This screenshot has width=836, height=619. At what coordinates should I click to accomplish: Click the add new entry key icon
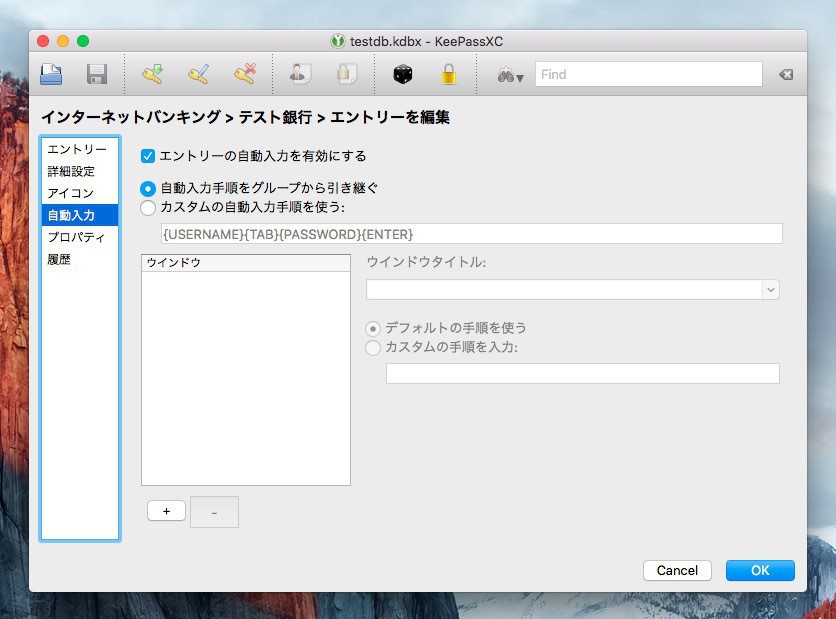(x=152, y=74)
